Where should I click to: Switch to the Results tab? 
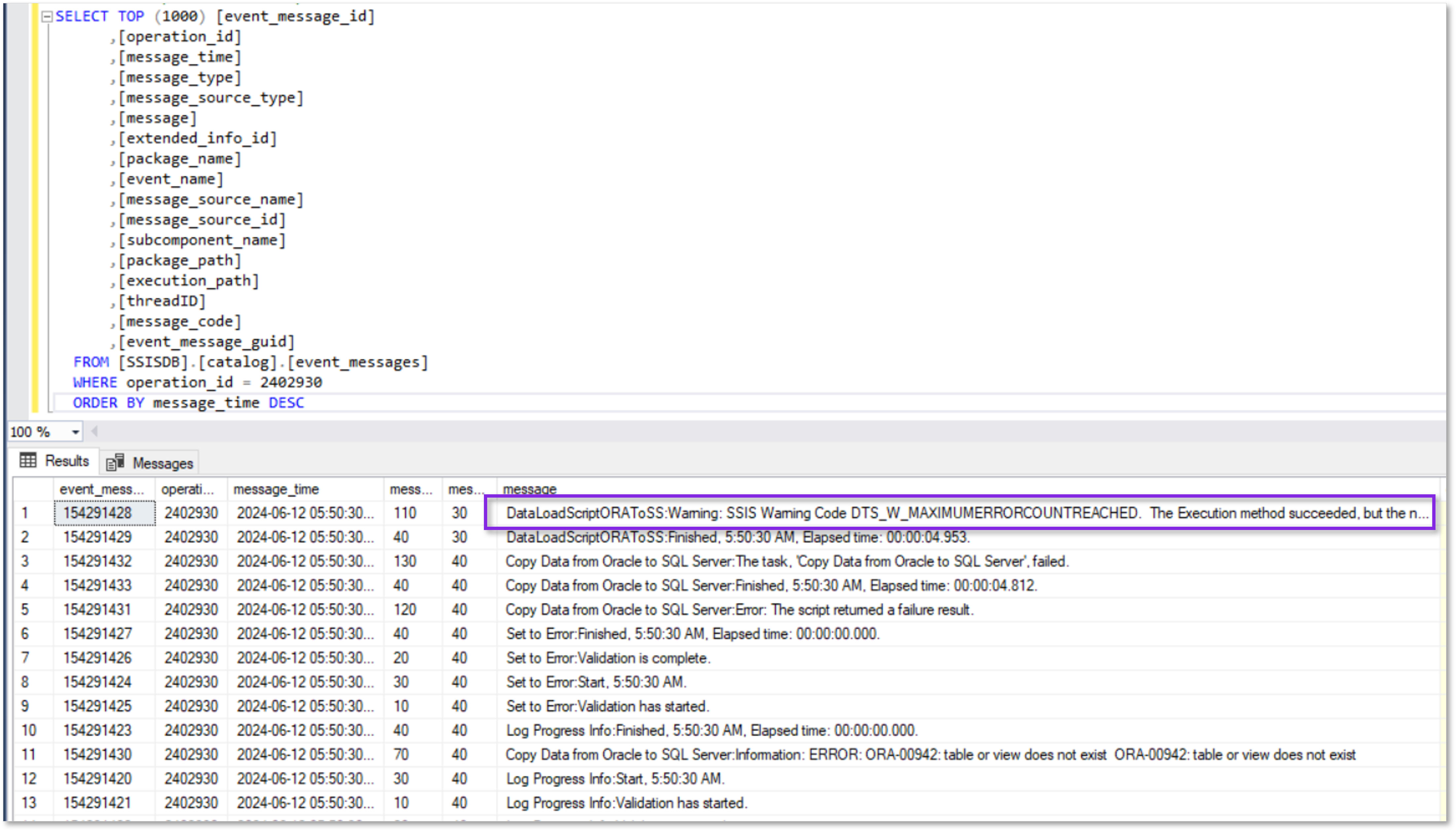point(55,461)
